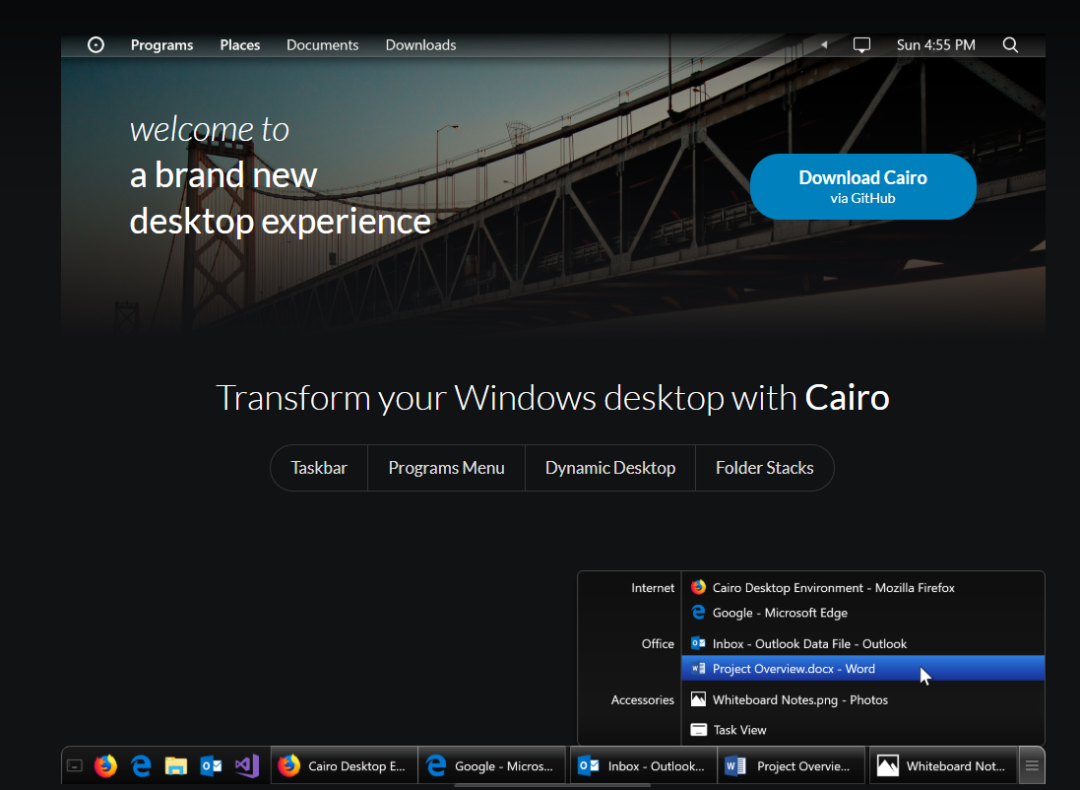Click the Outlook icon in task list
The height and width of the screenshot is (790, 1080).
pos(698,643)
